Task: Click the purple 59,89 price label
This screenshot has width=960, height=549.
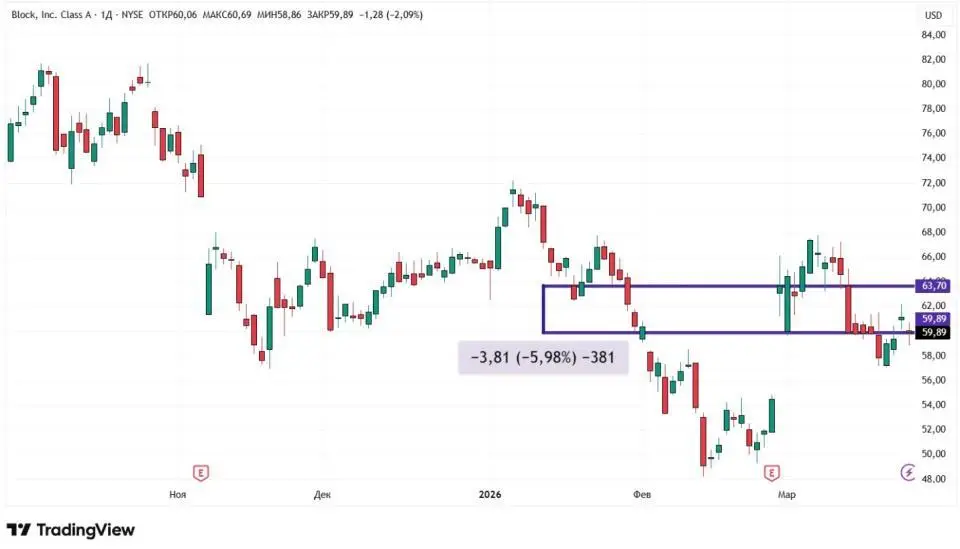Action: coord(933,319)
